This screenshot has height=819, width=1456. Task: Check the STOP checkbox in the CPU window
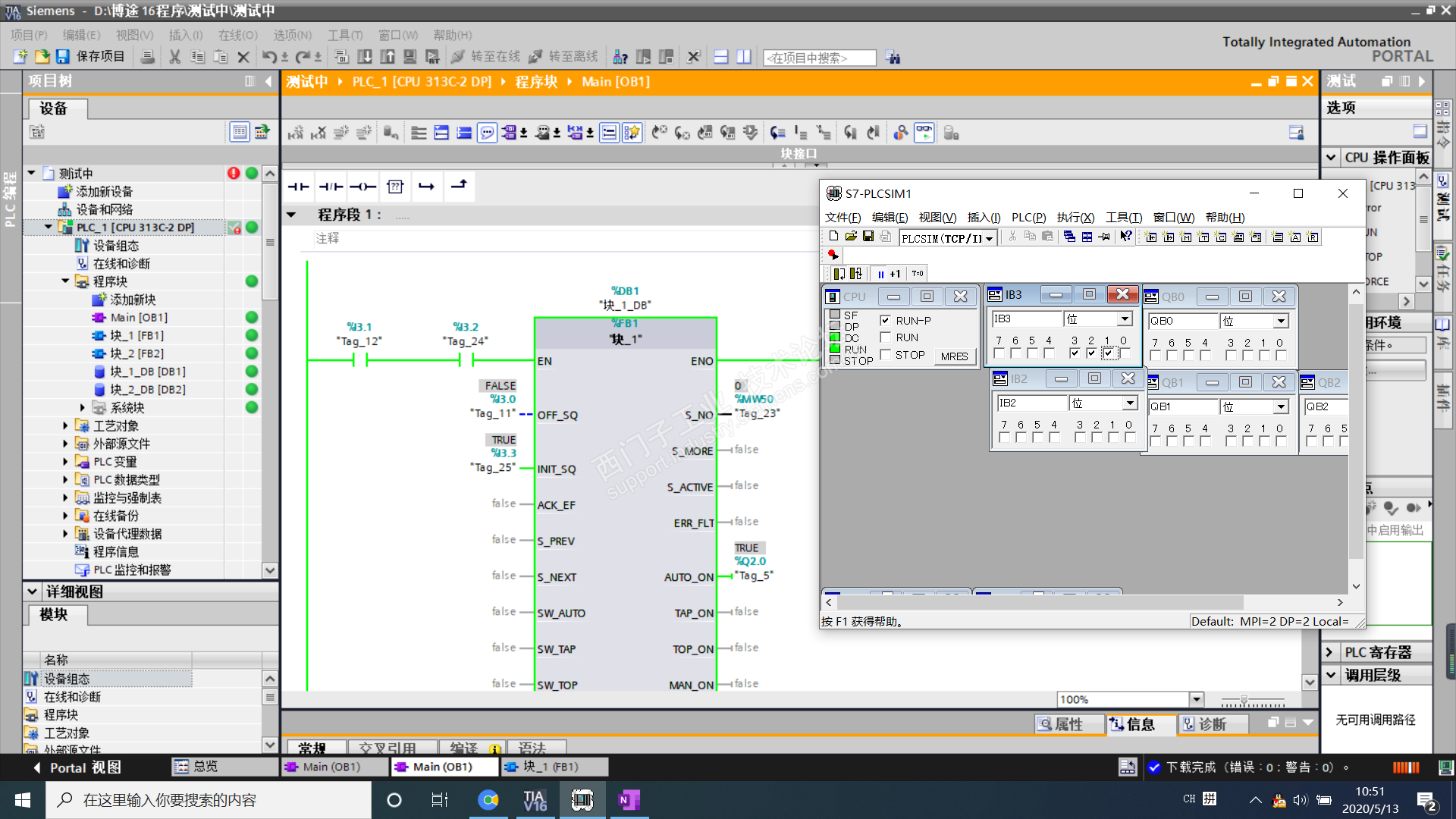point(885,355)
